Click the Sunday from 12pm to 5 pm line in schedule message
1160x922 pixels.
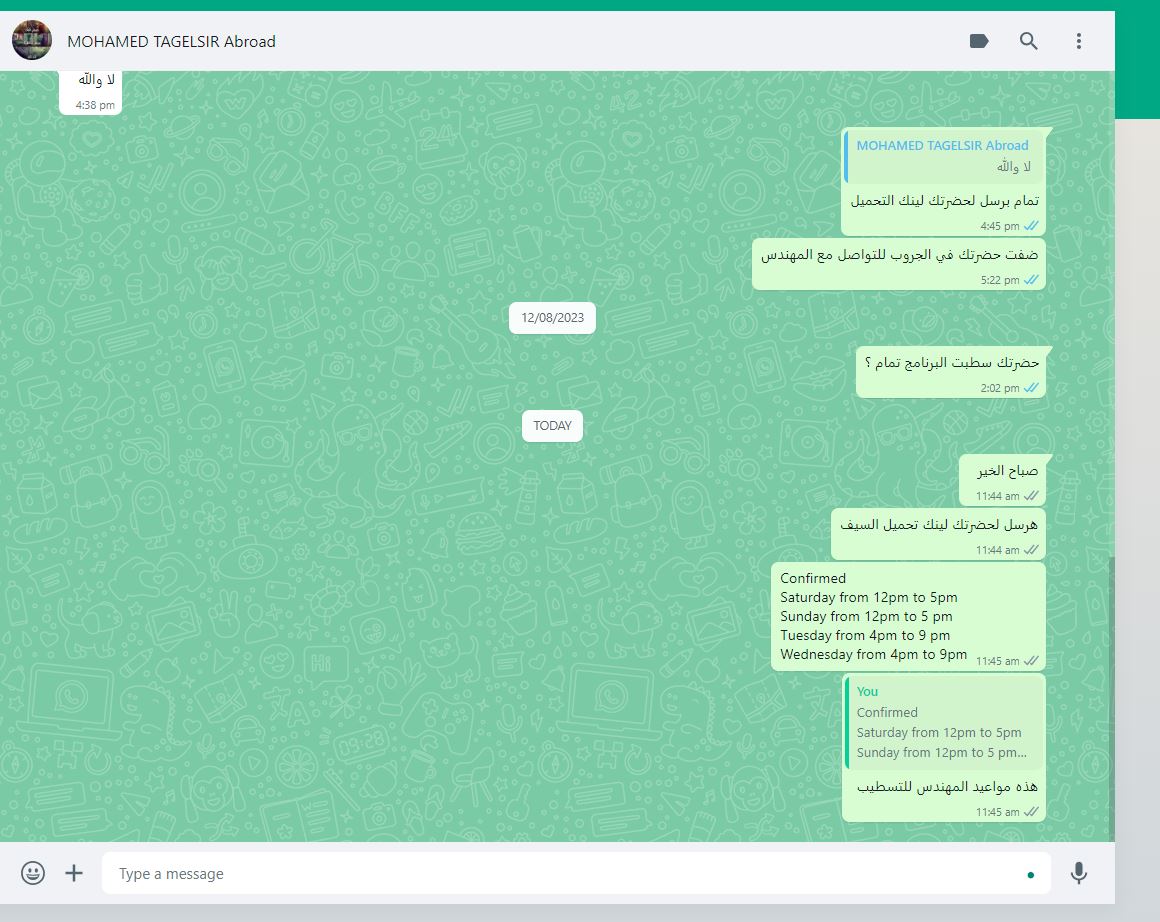(866, 616)
